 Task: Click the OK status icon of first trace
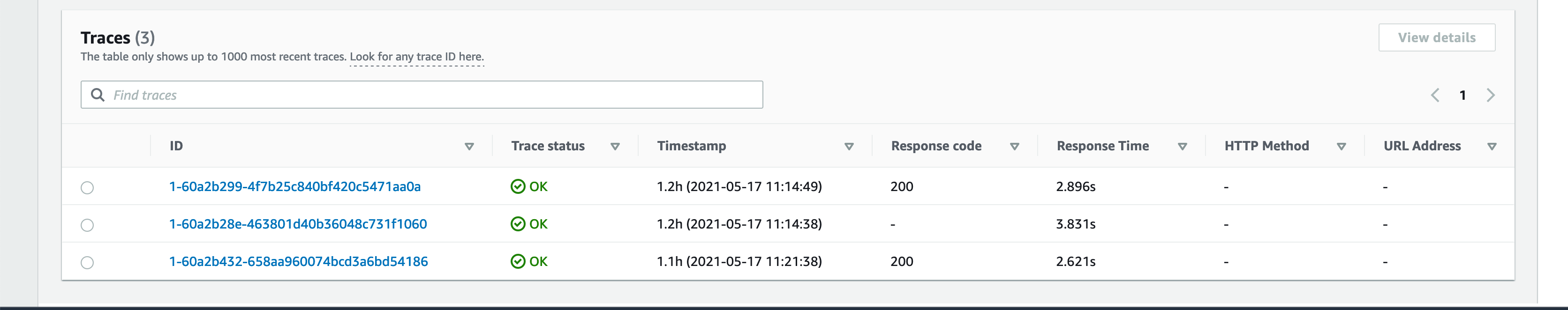[x=518, y=186]
